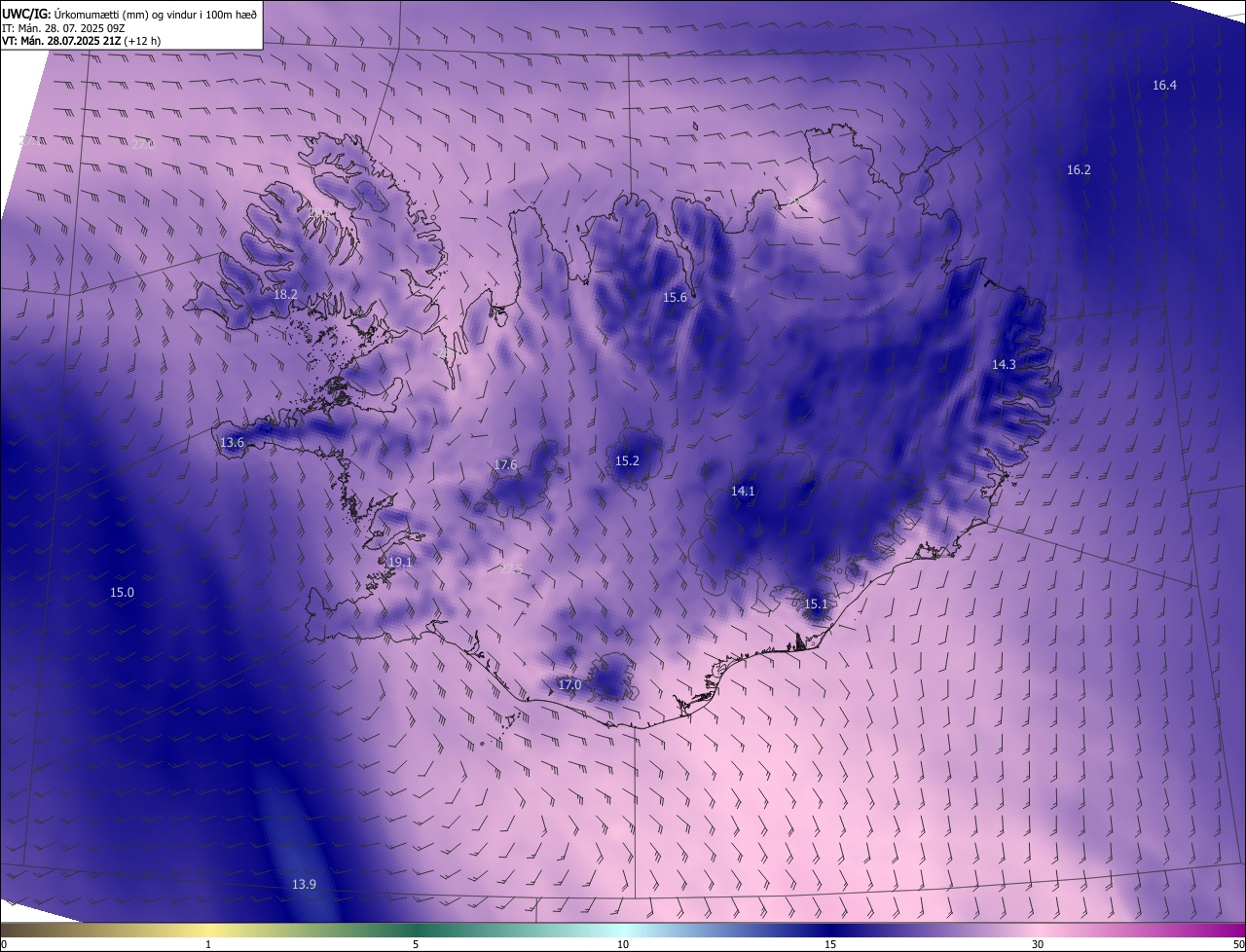This screenshot has height=952, width=1246.
Task: Click the 15.6 value label
Action: pyautogui.click(x=675, y=298)
